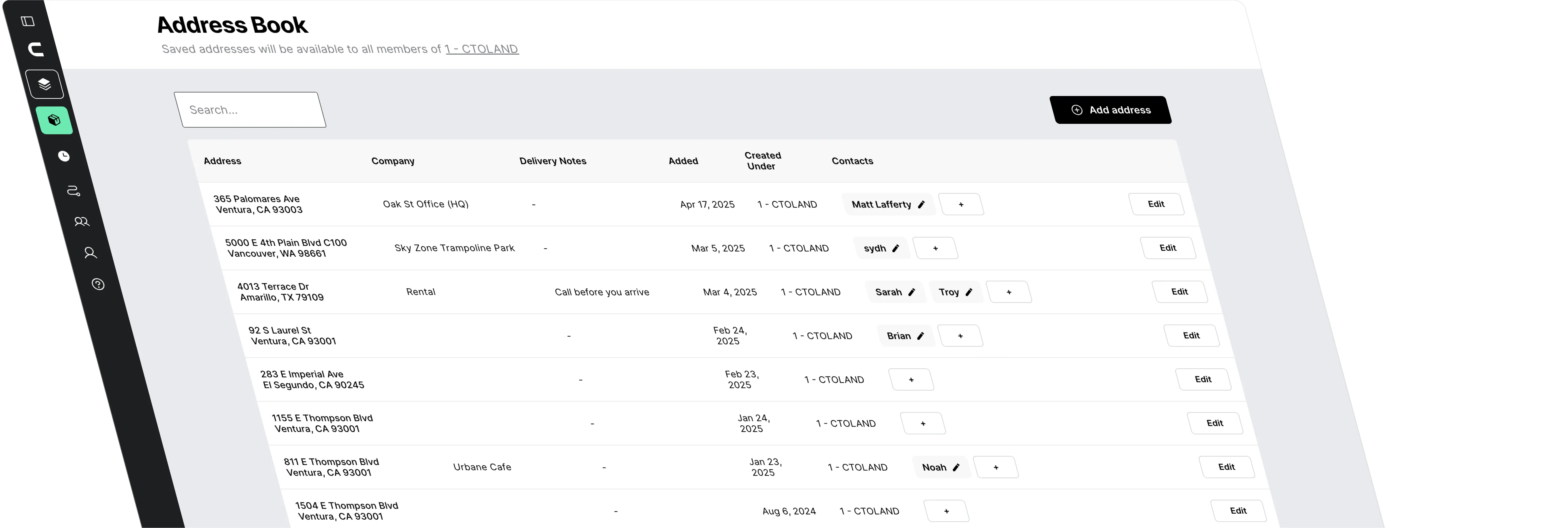Open the C logo home icon
This screenshot has height=528, width=1568.
pyautogui.click(x=36, y=49)
